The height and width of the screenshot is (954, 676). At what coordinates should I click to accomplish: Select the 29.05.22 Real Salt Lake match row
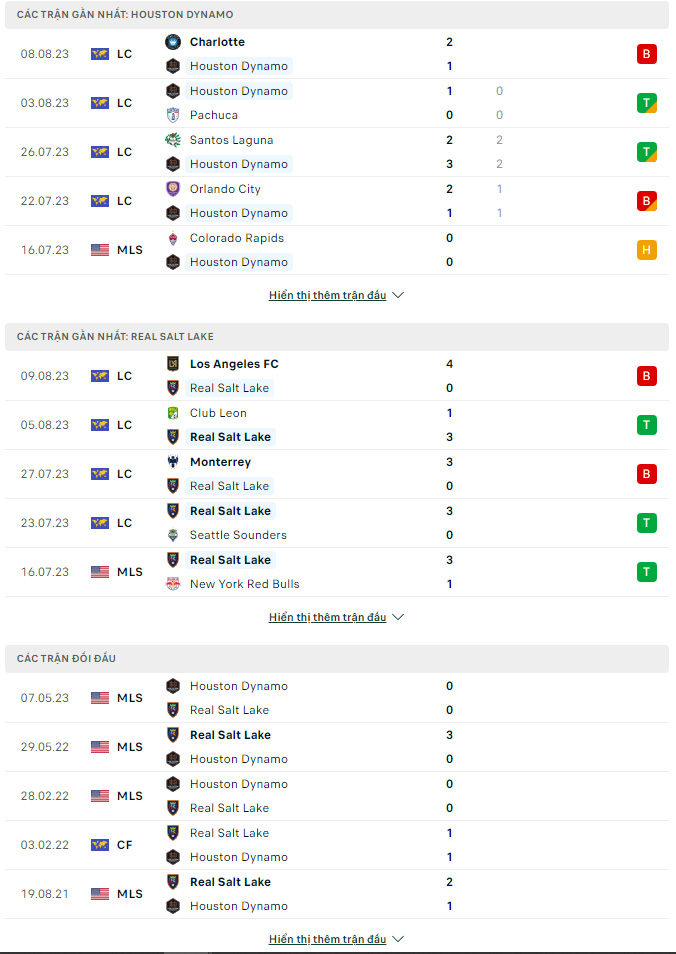337,747
